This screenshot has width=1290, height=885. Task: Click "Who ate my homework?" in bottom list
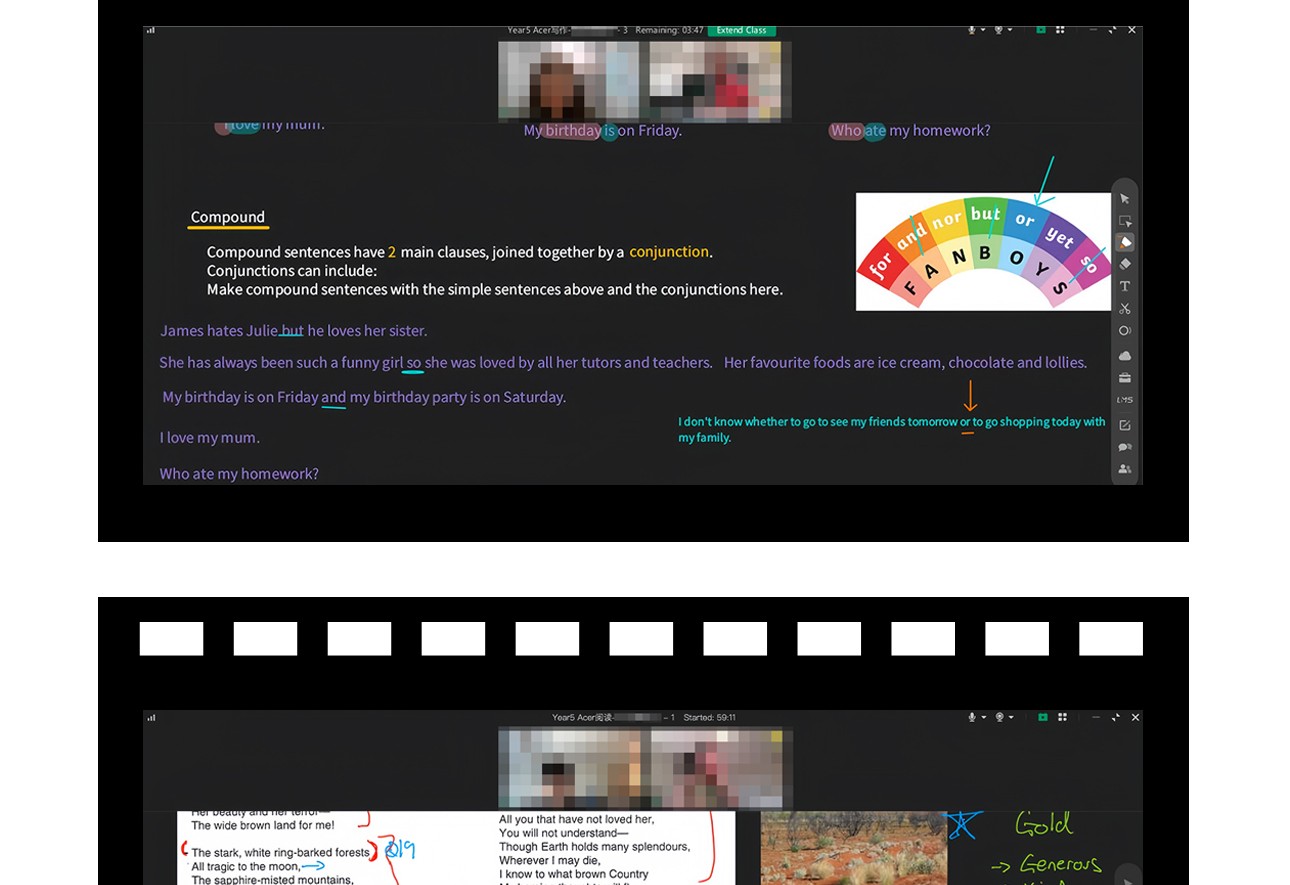click(x=239, y=474)
